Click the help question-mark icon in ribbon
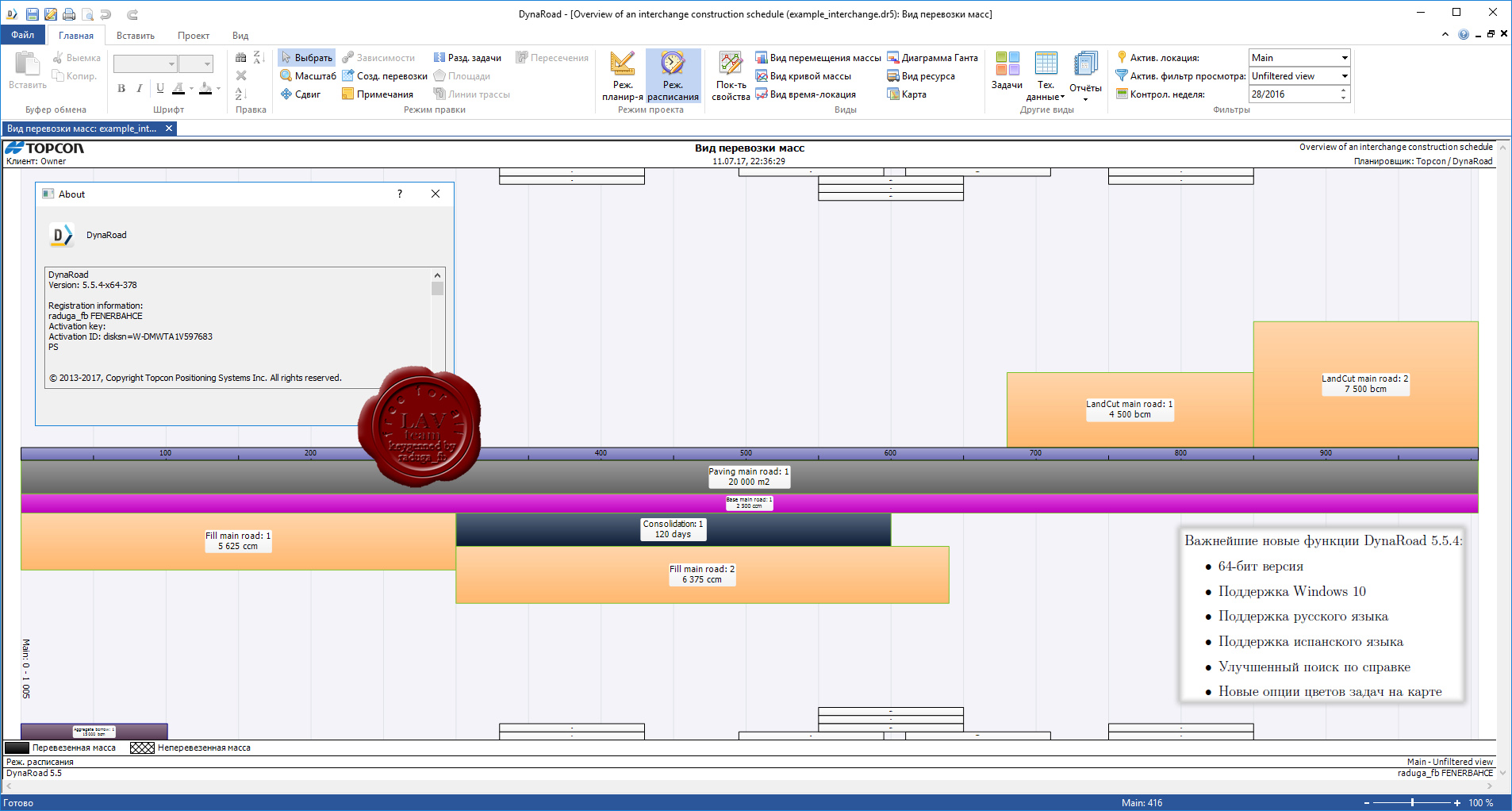1512x811 pixels. tap(1464, 34)
